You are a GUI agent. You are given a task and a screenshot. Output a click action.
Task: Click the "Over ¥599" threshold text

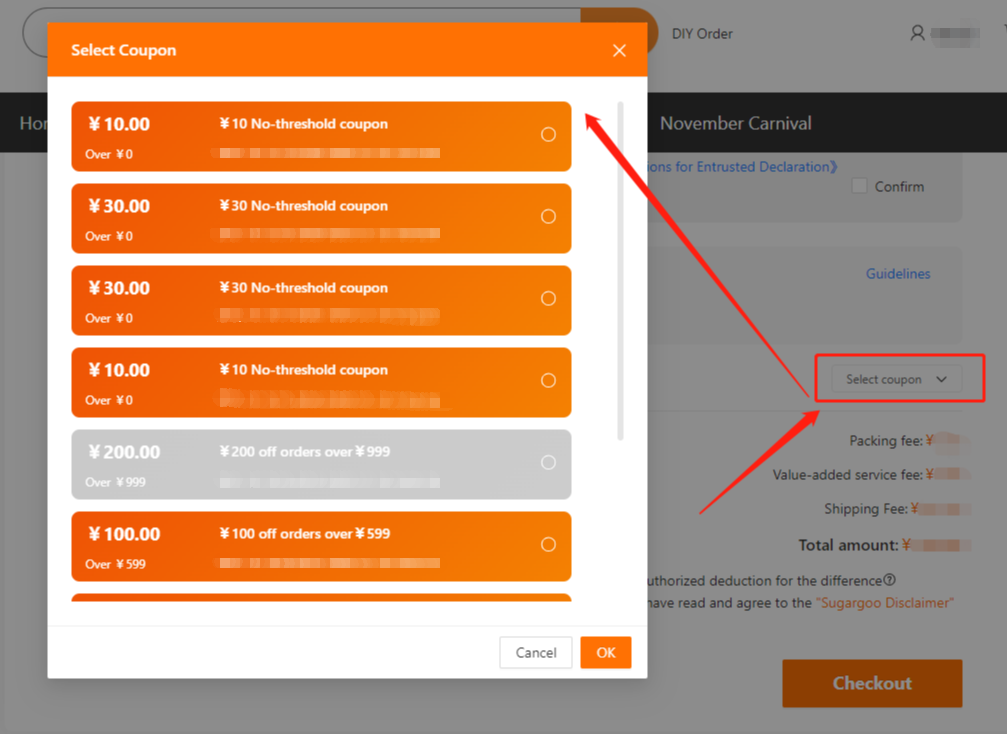pyautogui.click(x=116, y=564)
